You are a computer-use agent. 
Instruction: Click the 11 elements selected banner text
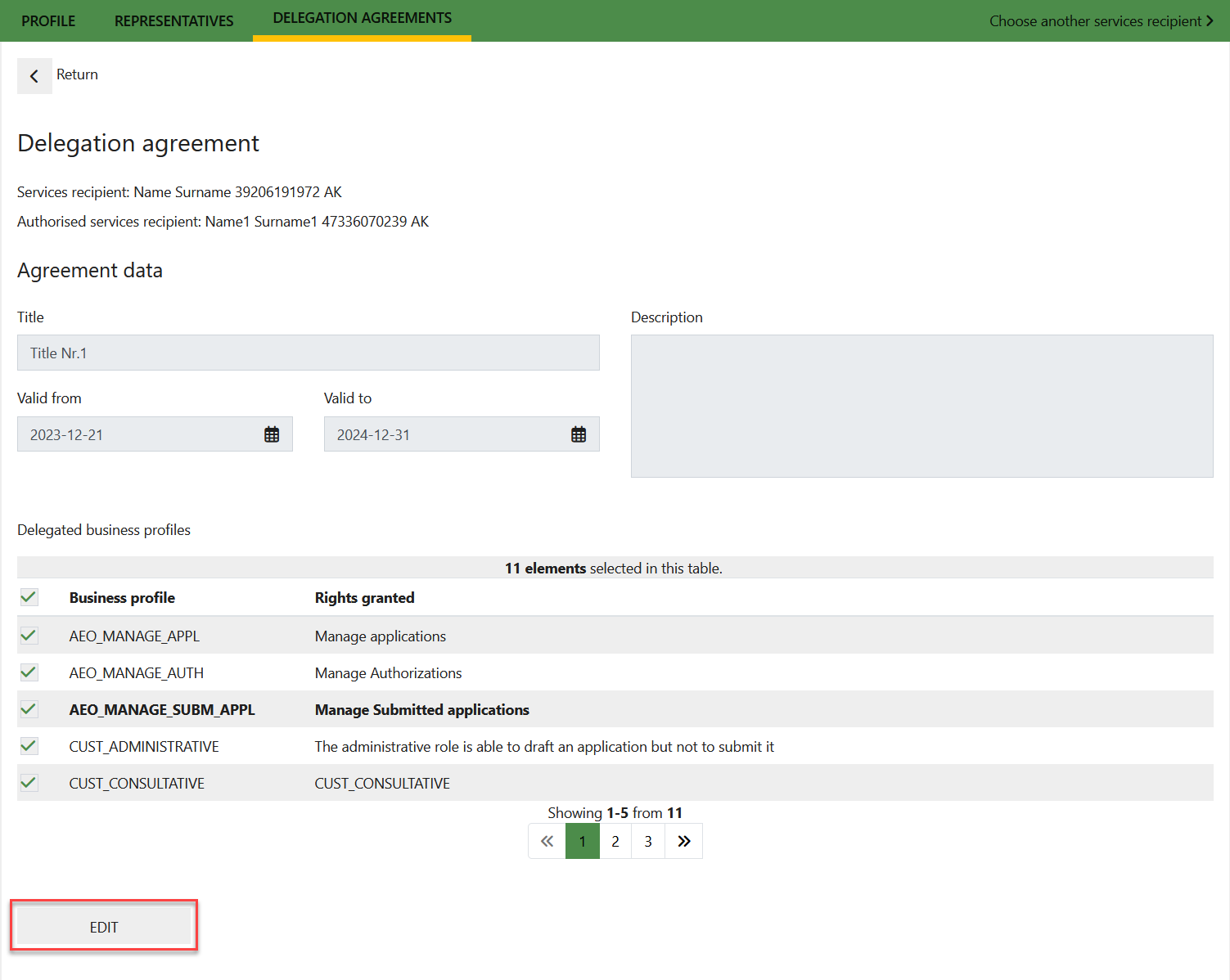click(614, 568)
